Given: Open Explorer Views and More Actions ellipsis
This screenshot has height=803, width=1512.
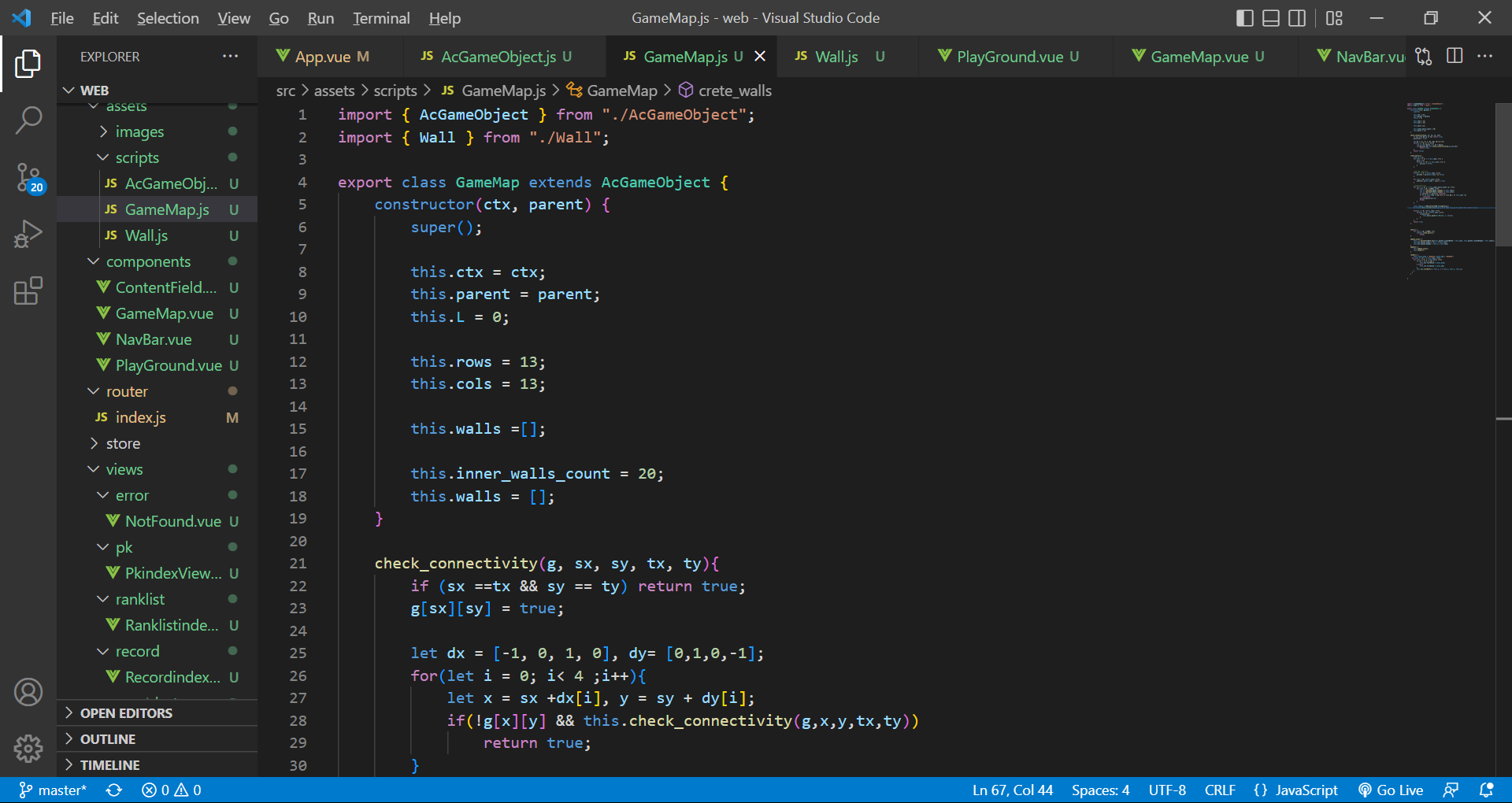Looking at the screenshot, I should (x=230, y=57).
